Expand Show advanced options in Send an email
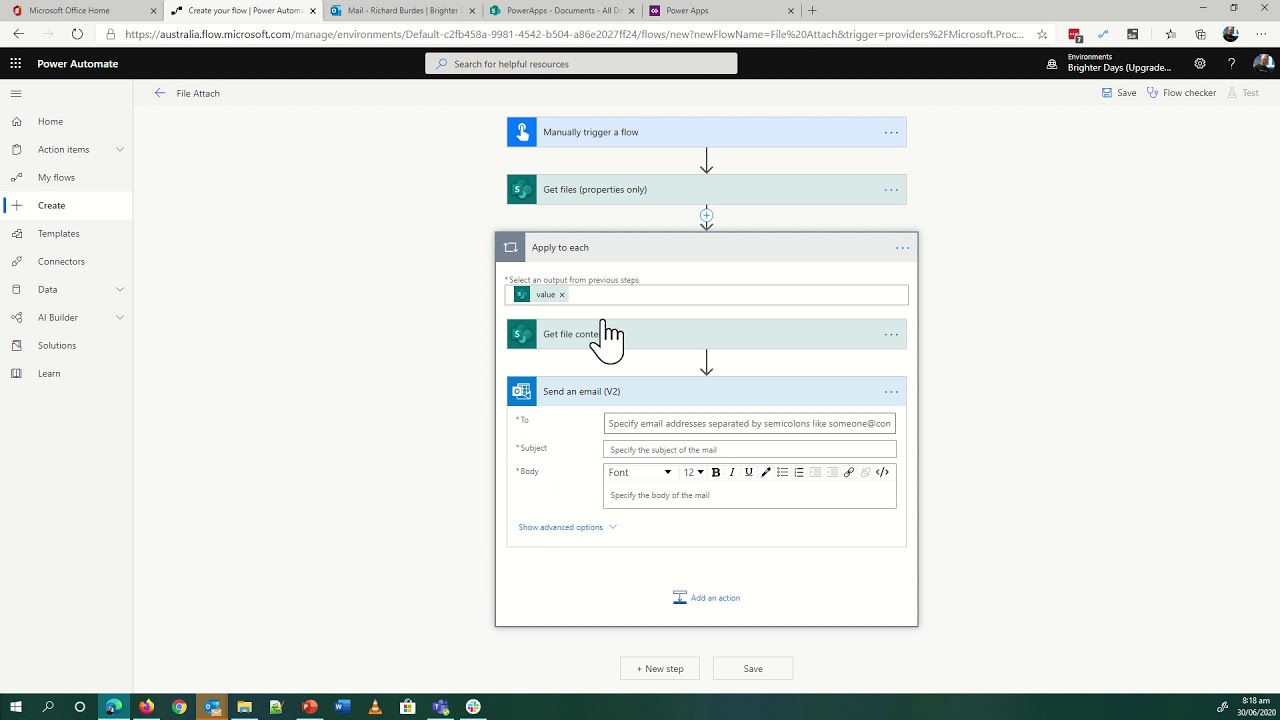The width and height of the screenshot is (1280, 720). (567, 527)
